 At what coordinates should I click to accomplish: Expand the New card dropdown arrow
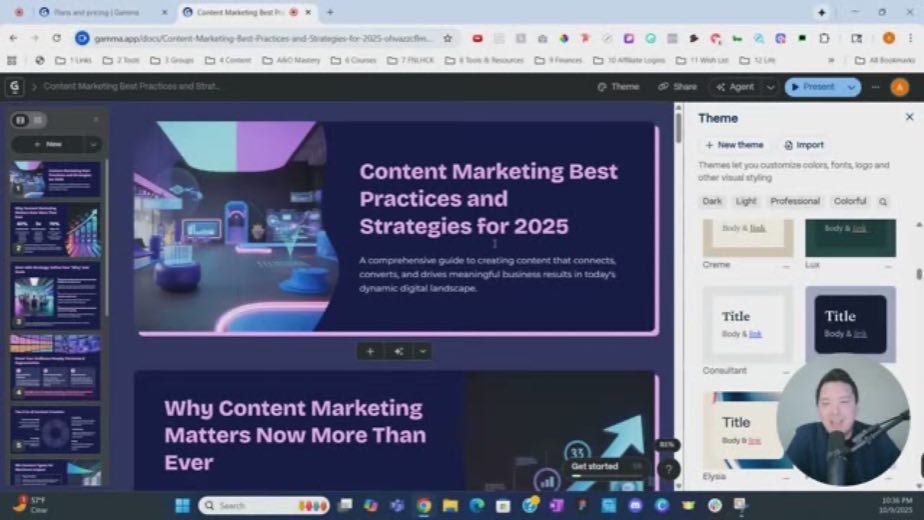(x=93, y=144)
